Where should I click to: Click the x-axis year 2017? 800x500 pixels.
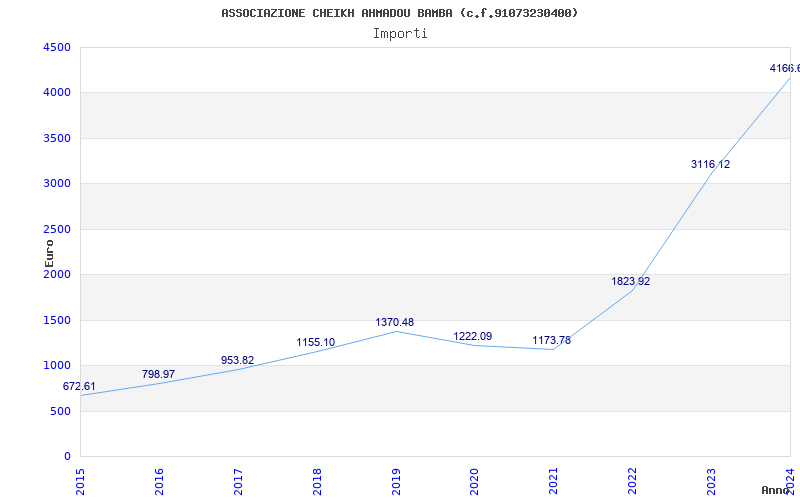[238, 482]
